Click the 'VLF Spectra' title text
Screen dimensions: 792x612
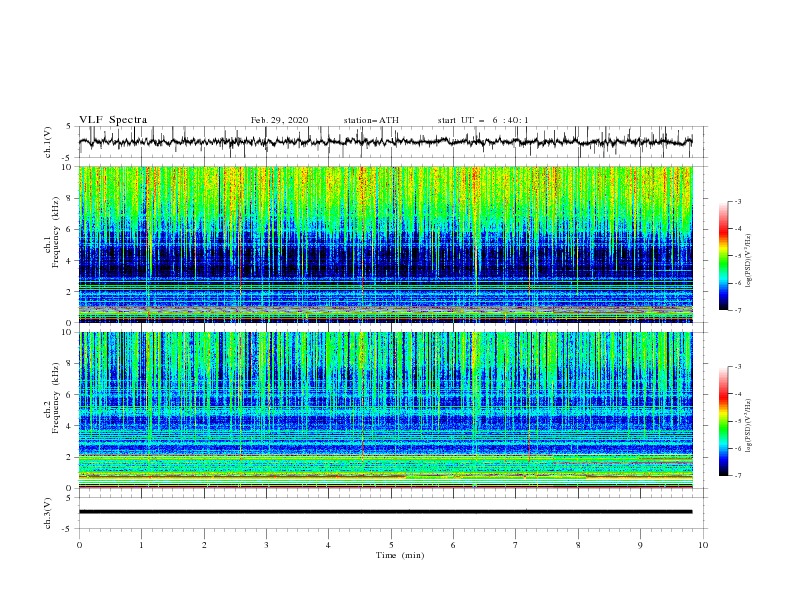pyautogui.click(x=113, y=120)
